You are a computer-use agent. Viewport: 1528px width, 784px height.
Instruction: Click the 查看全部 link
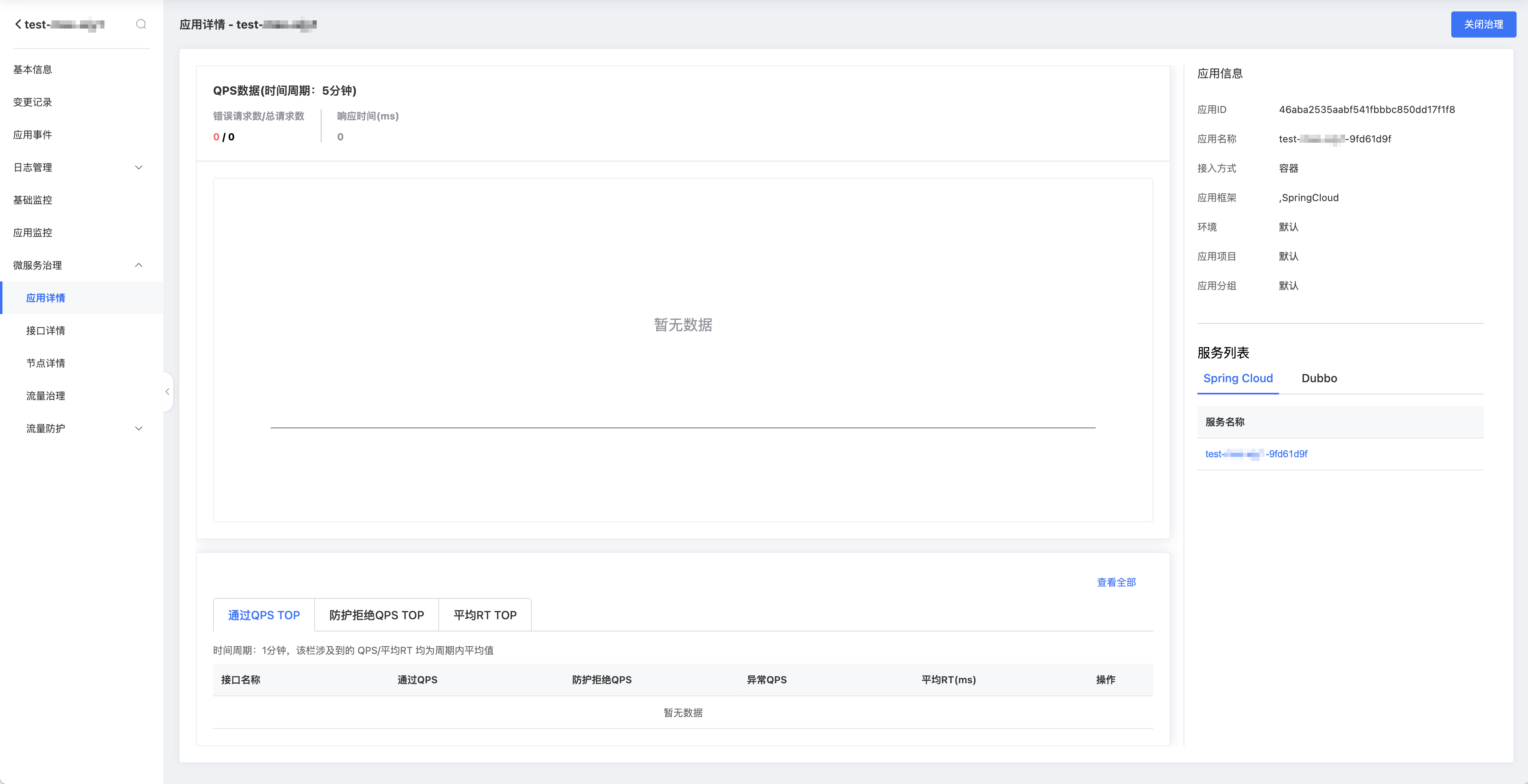point(1116,582)
